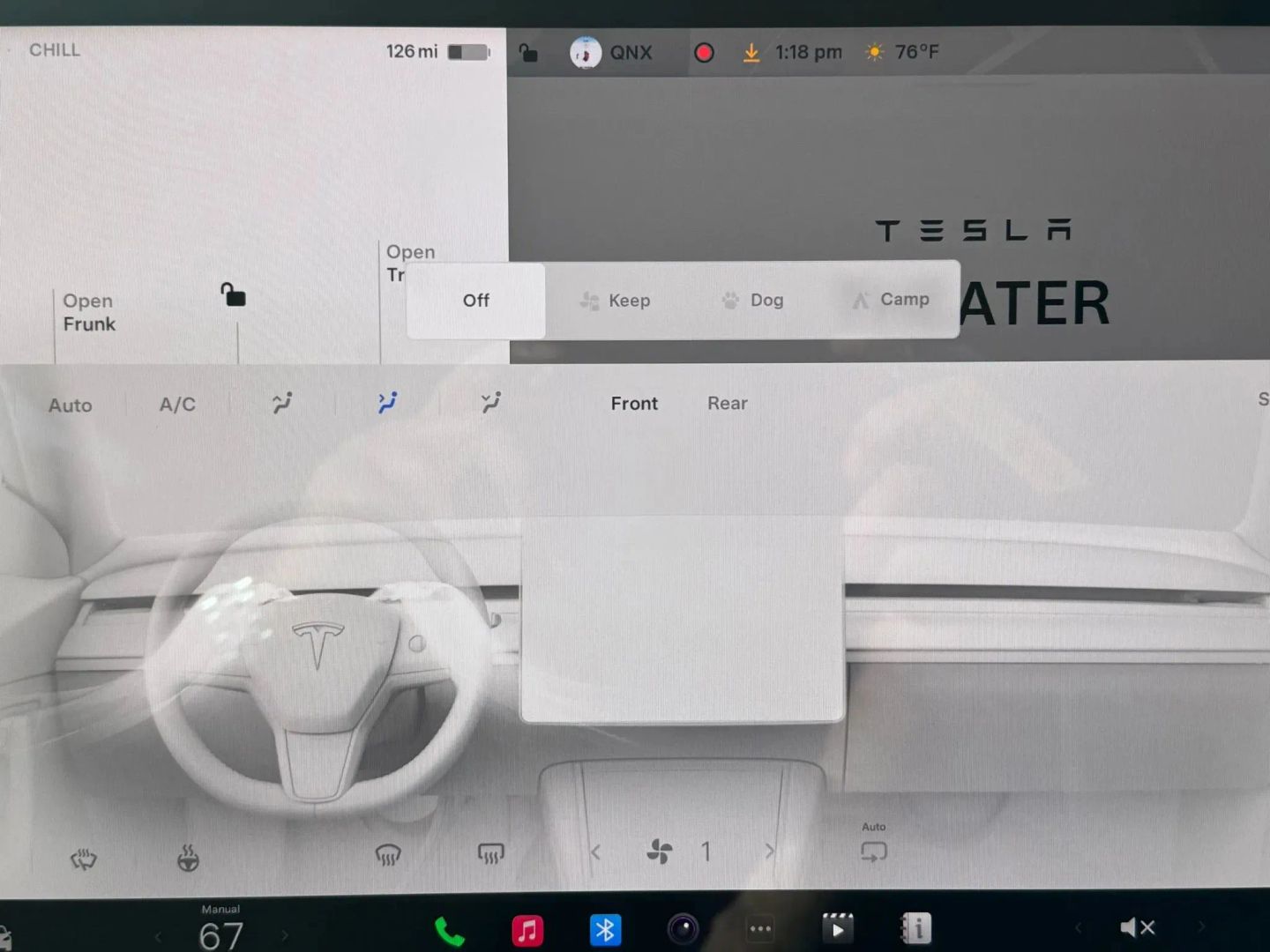Open the phone app in bottom bar
Viewport: 1270px width, 952px height.
click(x=450, y=931)
